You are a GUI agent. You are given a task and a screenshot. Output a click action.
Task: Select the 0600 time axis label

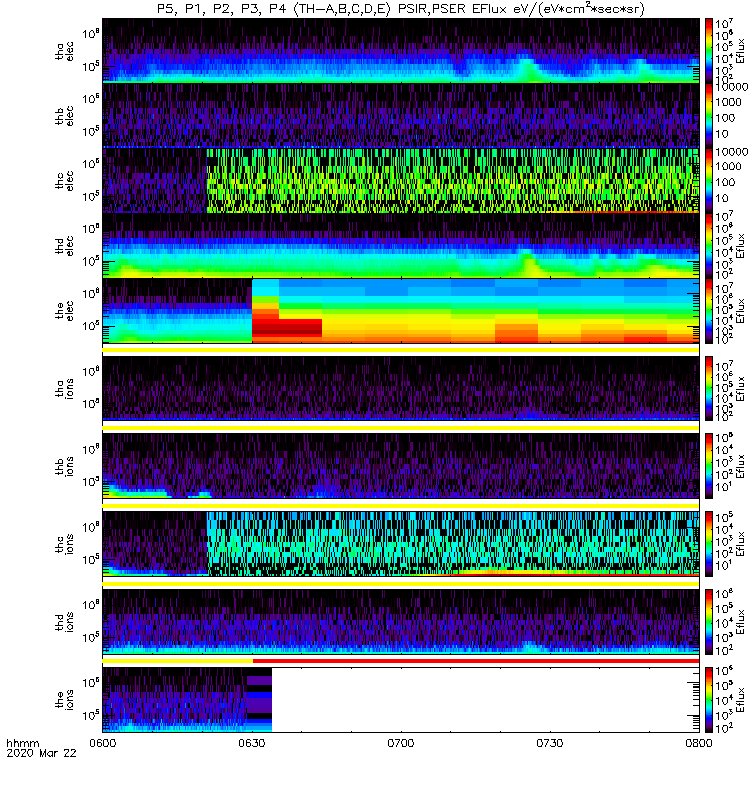[103, 743]
